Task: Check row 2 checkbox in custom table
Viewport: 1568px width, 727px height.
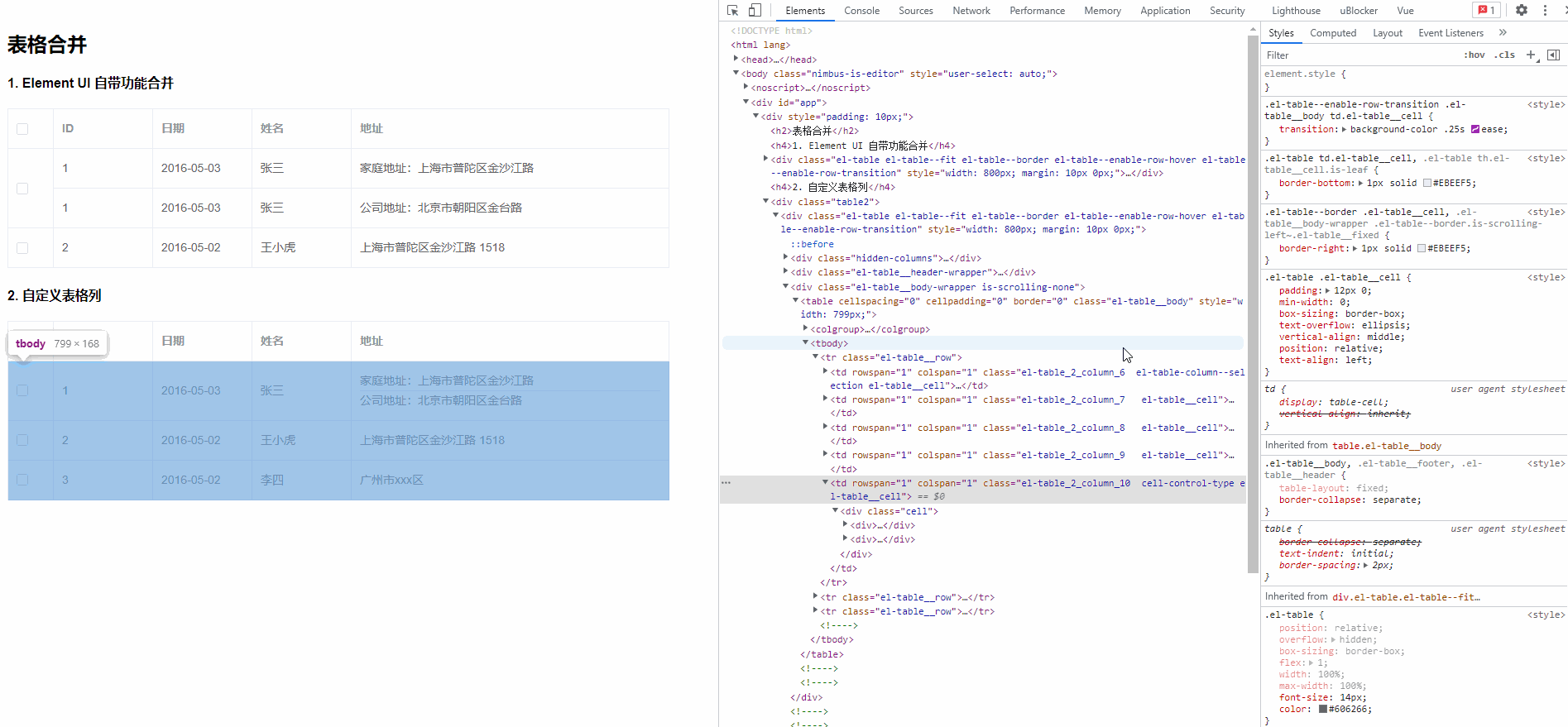Action: (22, 440)
